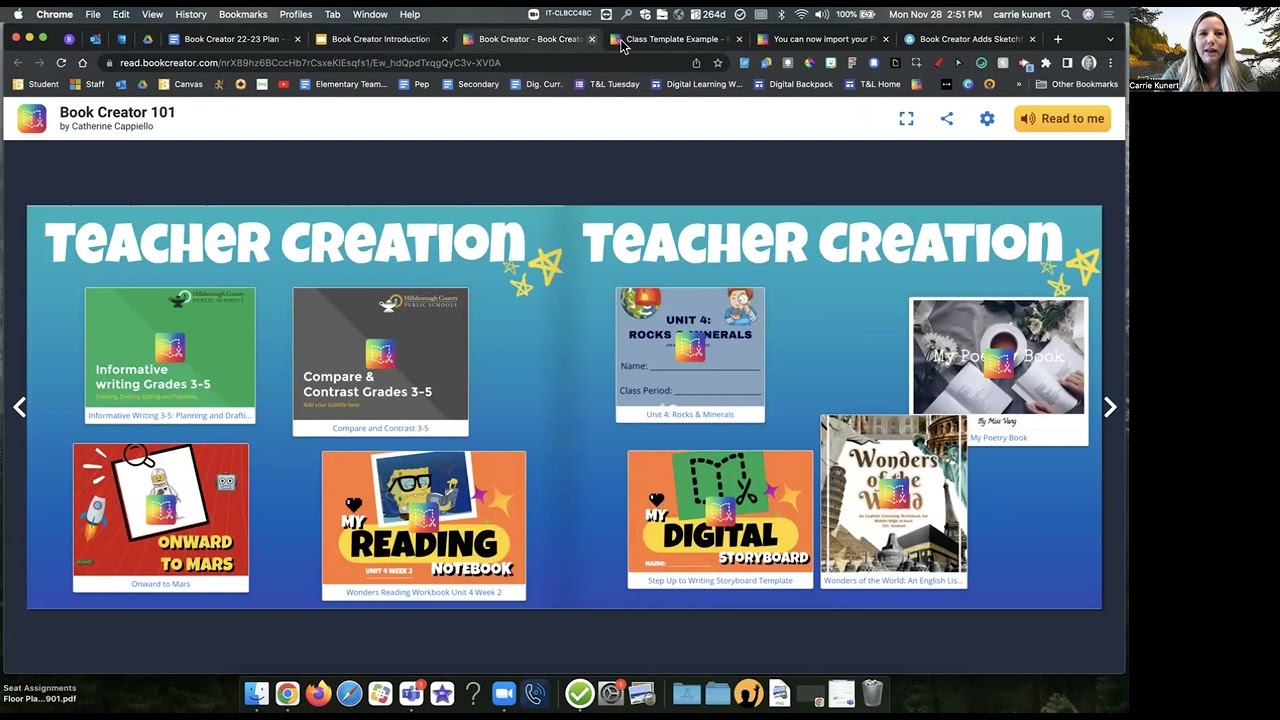Click the Read to me button
Screen dimensions: 1280x720
click(1062, 118)
